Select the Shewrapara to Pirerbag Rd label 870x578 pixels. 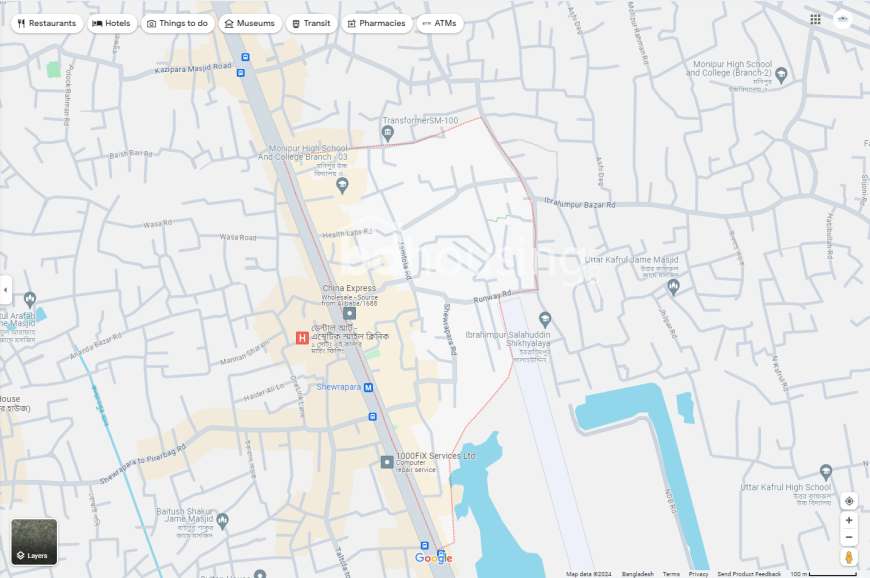coord(143,464)
